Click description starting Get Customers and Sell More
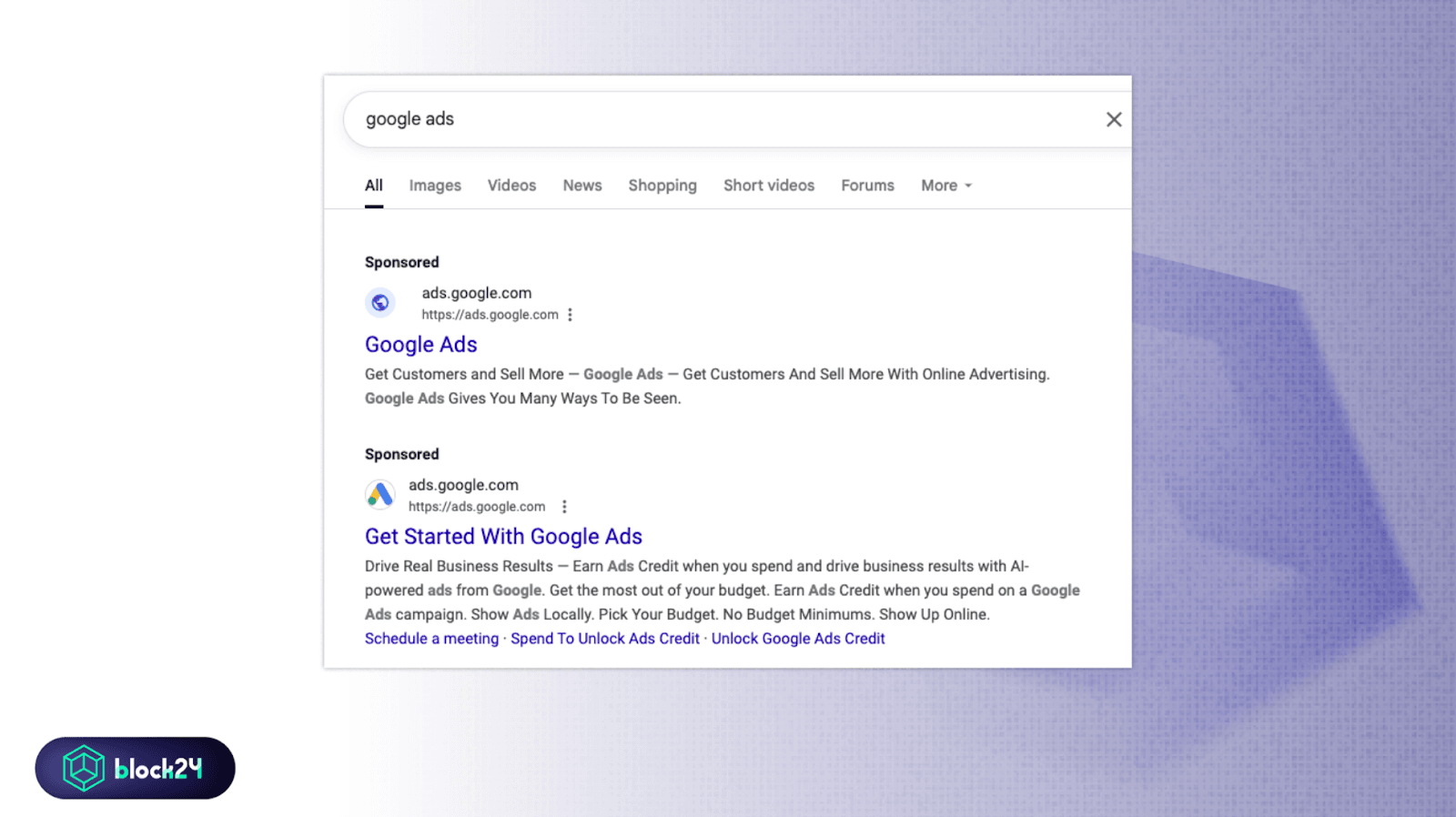Viewport: 1456px width, 817px height. point(707,386)
